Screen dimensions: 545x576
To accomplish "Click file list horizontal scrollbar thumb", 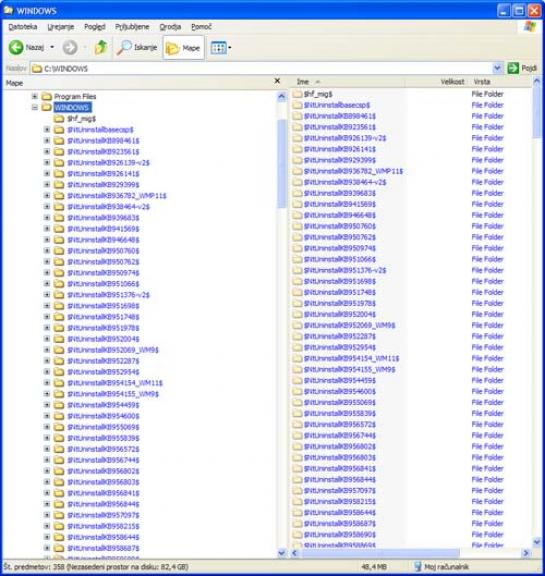I will 380,553.
